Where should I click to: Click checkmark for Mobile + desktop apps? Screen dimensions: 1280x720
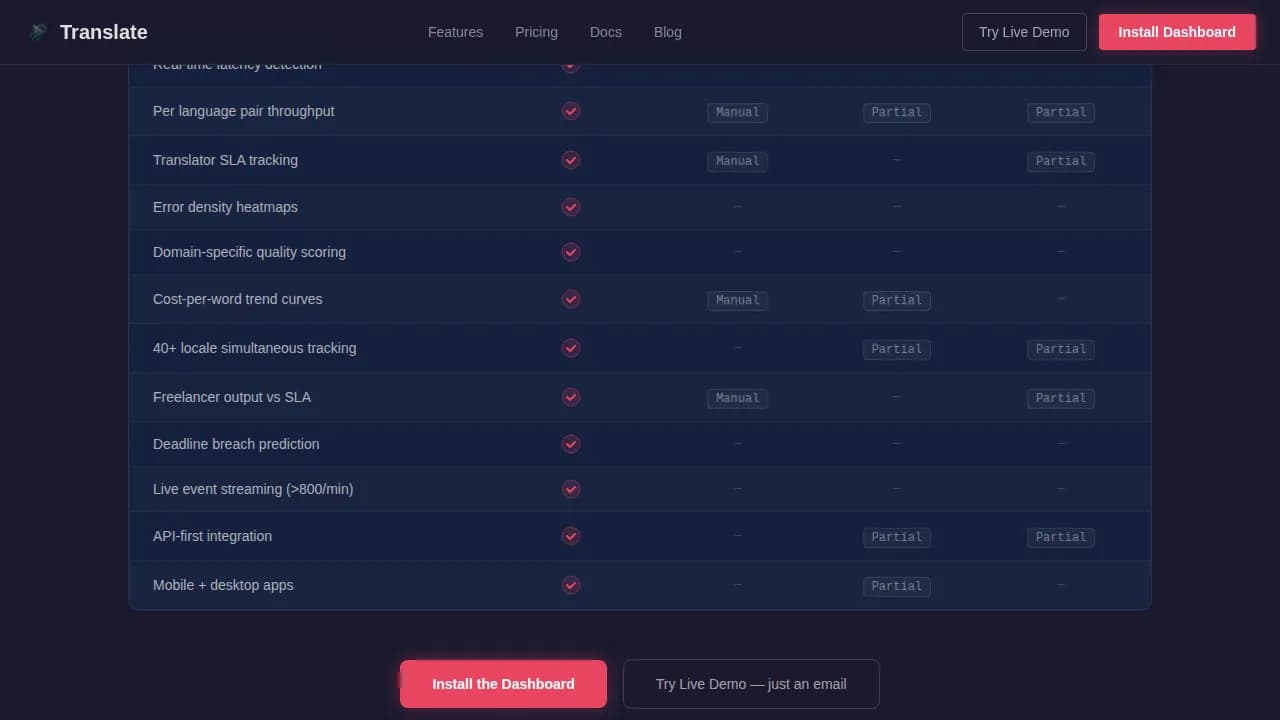(571, 585)
